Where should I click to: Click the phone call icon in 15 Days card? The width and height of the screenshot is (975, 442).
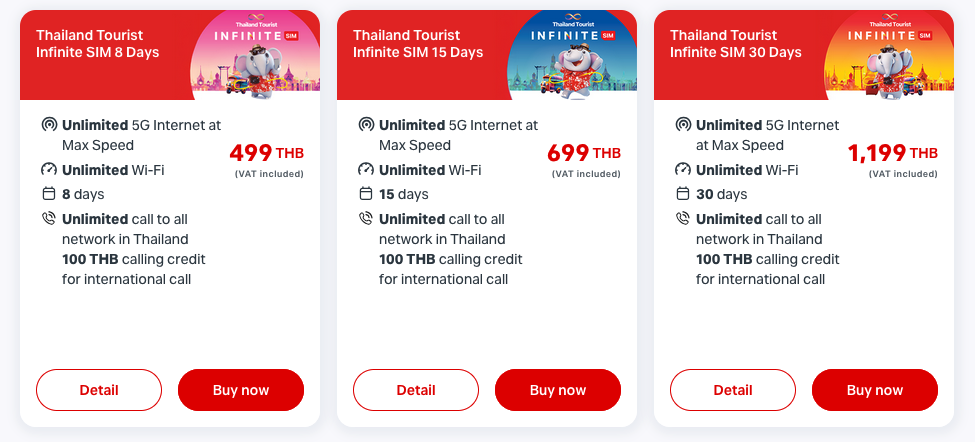(x=366, y=219)
